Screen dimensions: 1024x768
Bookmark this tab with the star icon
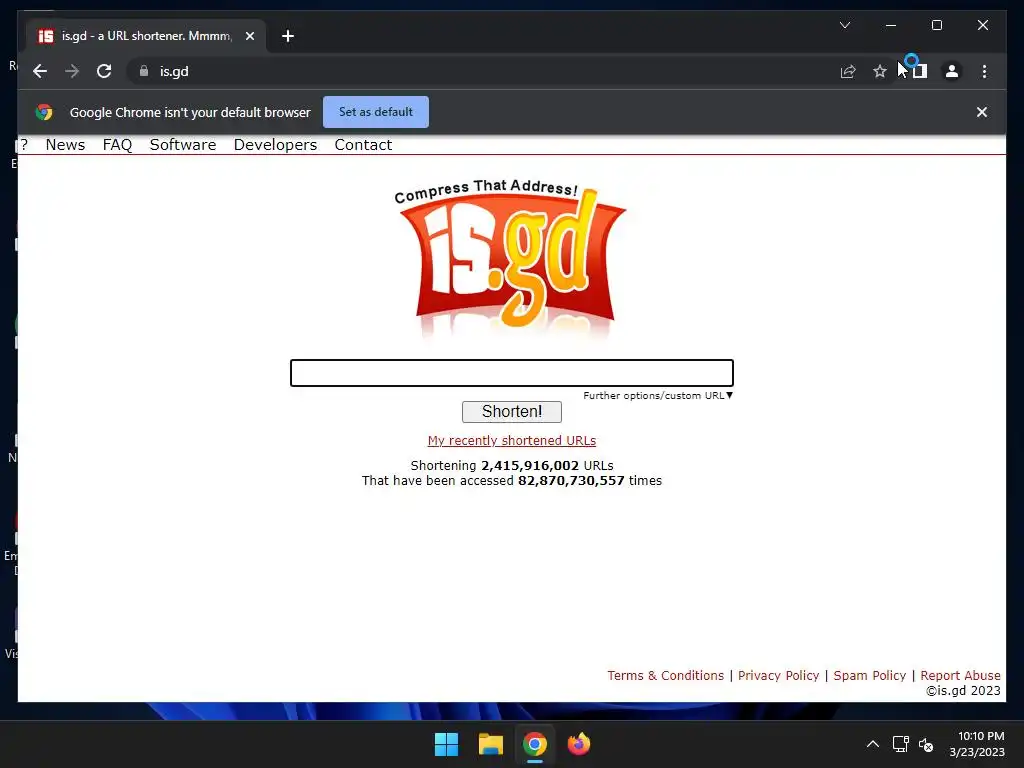[x=880, y=71]
